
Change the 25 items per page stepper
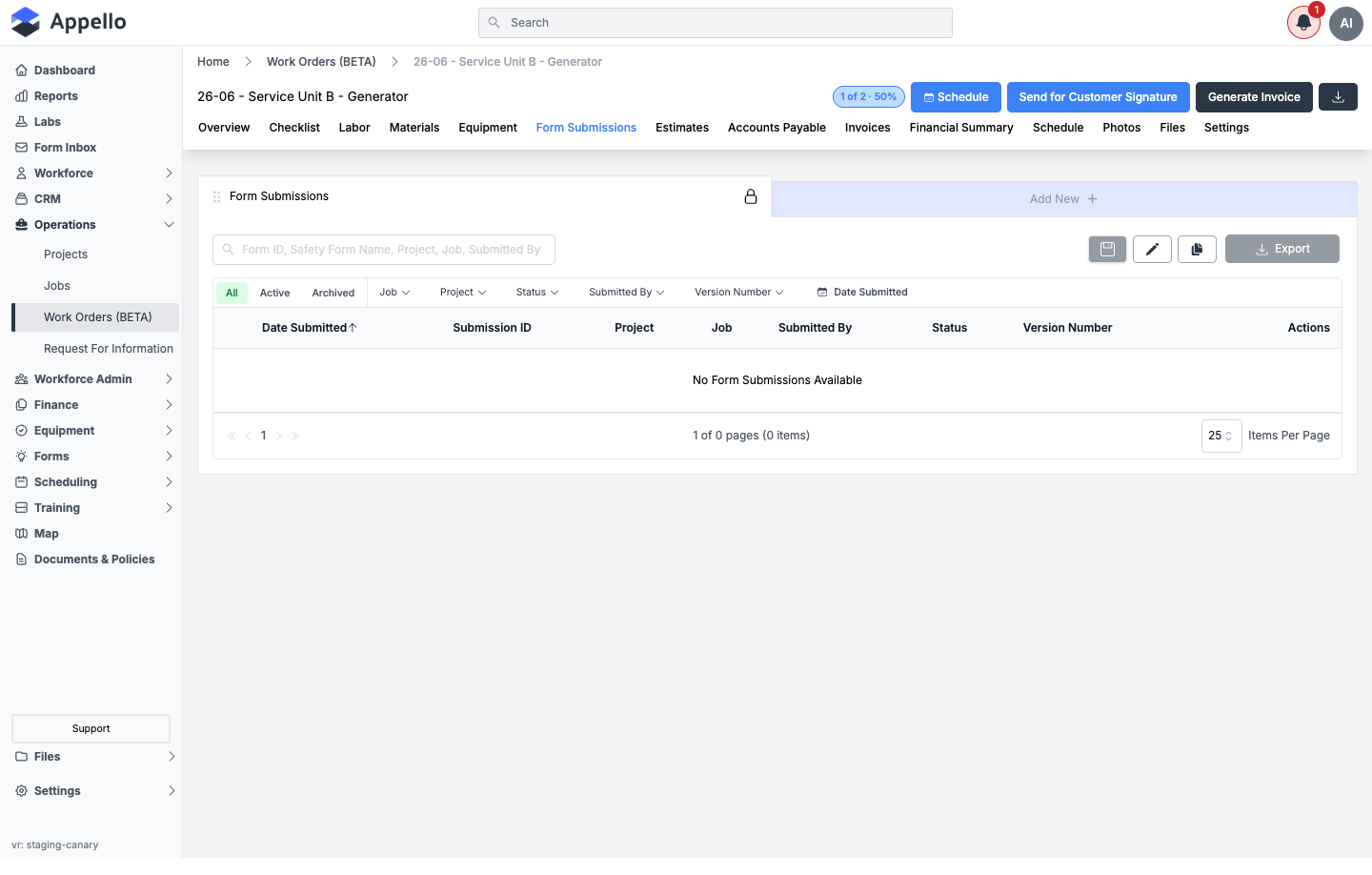click(1221, 436)
